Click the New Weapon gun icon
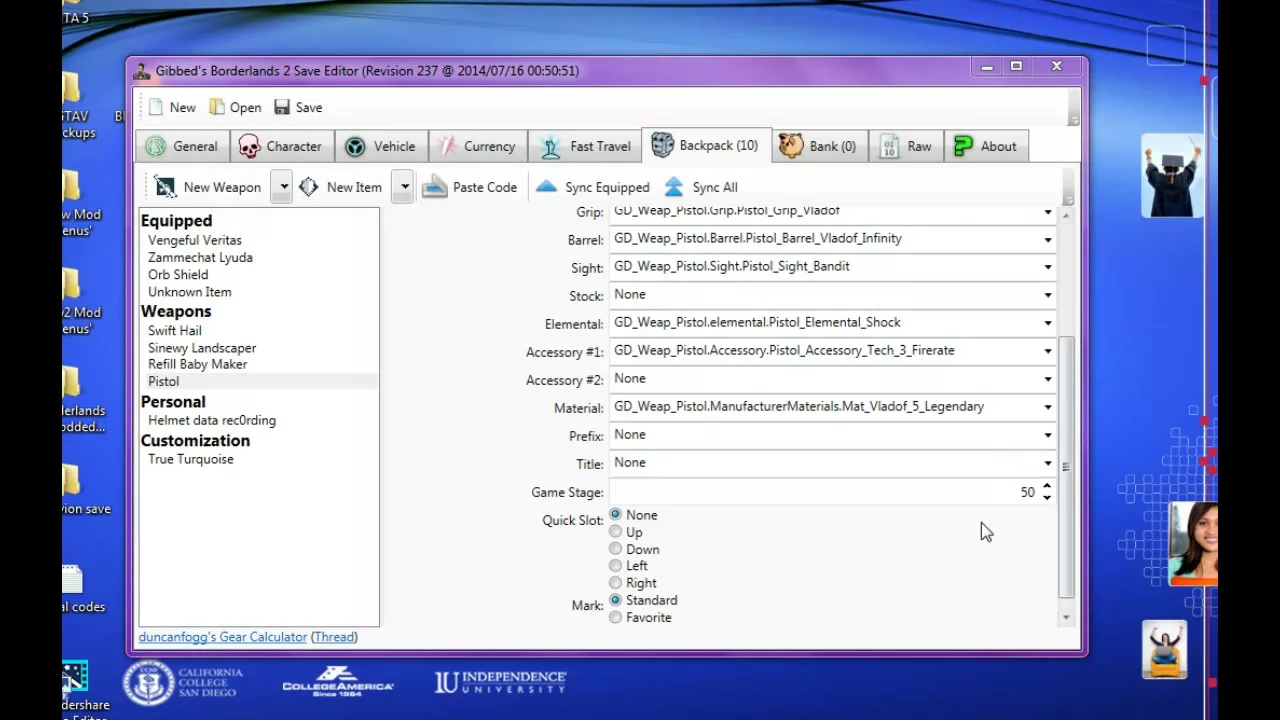 [165, 187]
